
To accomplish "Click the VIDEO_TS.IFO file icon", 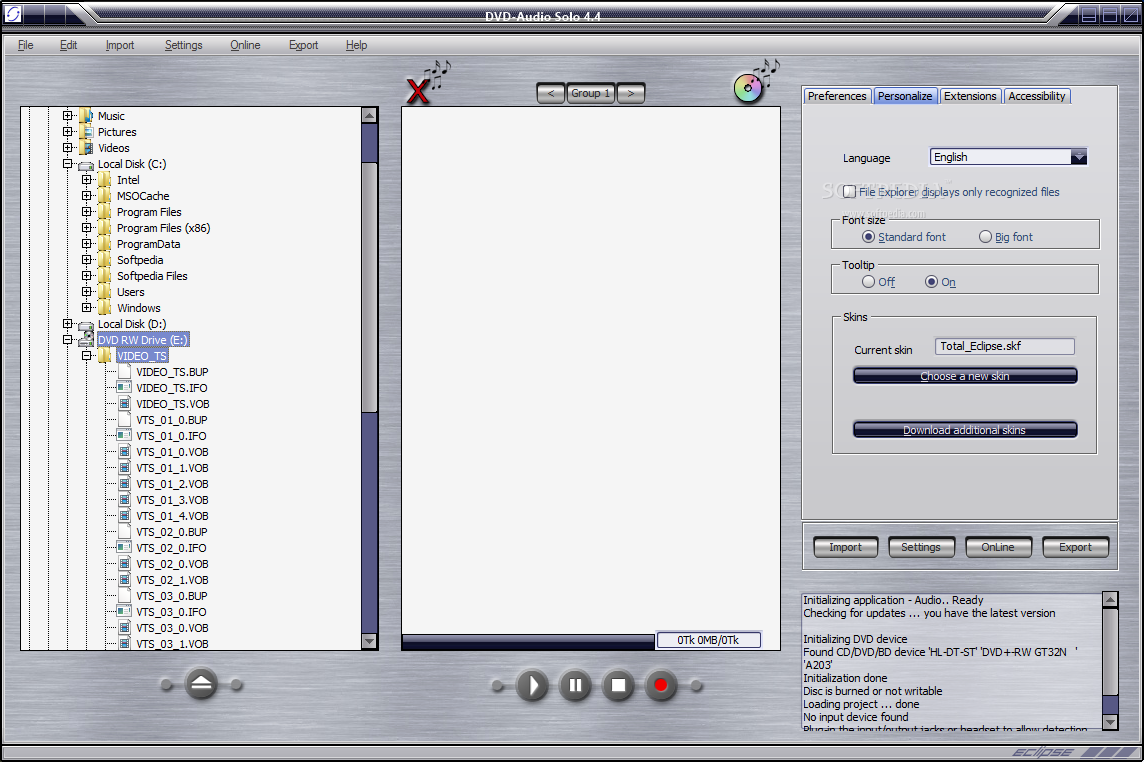I will tap(124, 388).
